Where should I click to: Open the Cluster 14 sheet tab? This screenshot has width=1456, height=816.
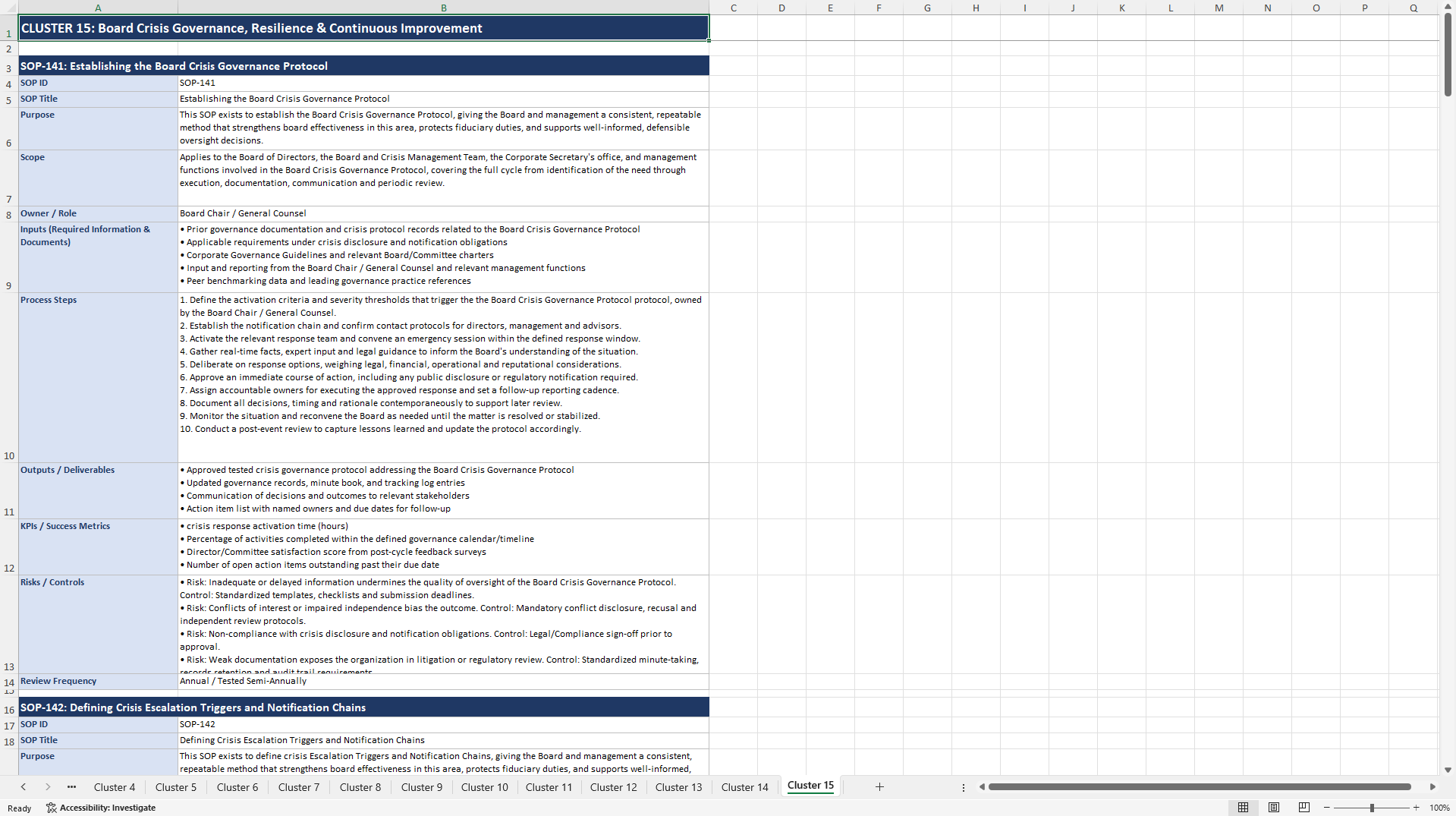coord(745,787)
